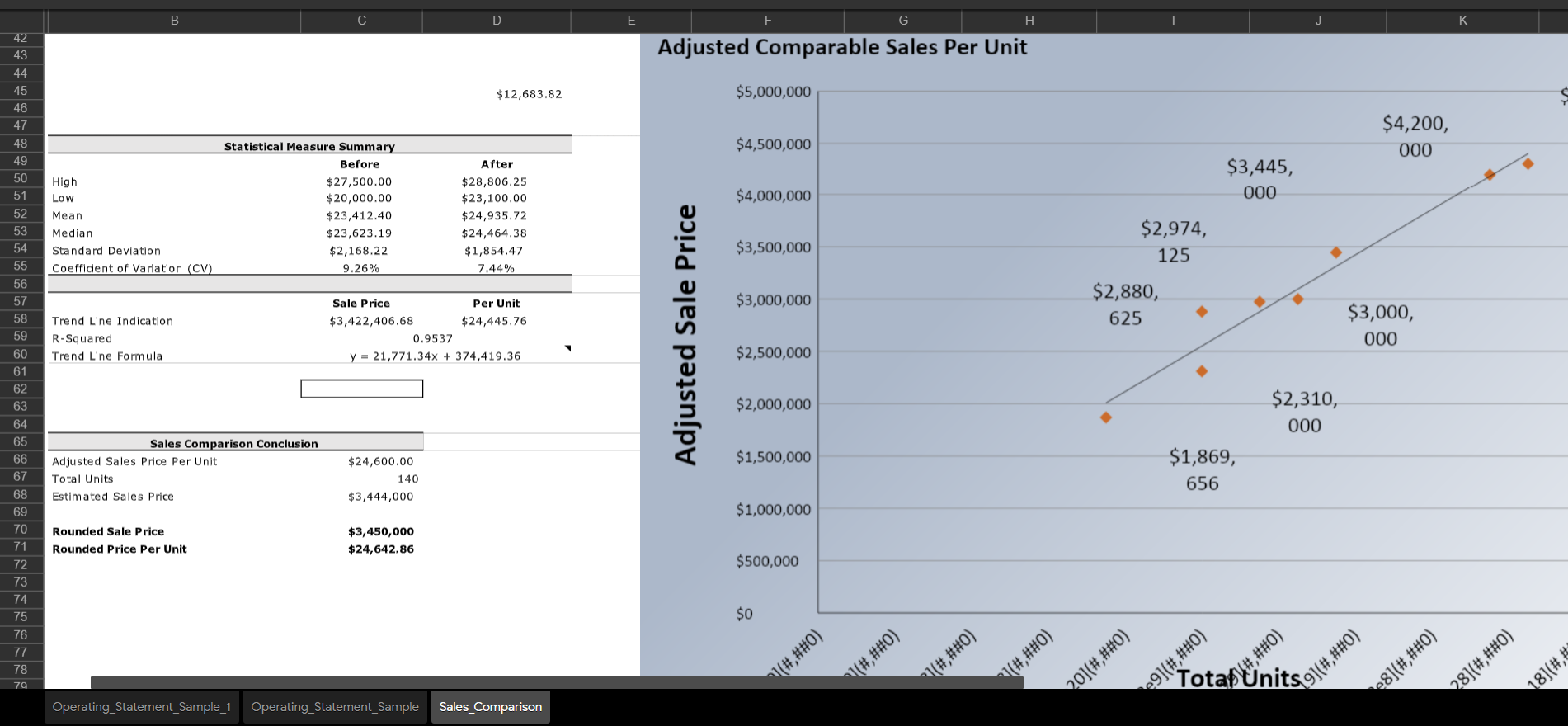Select the Total Units value 140
Screen dimensions: 1568x726
(408, 479)
